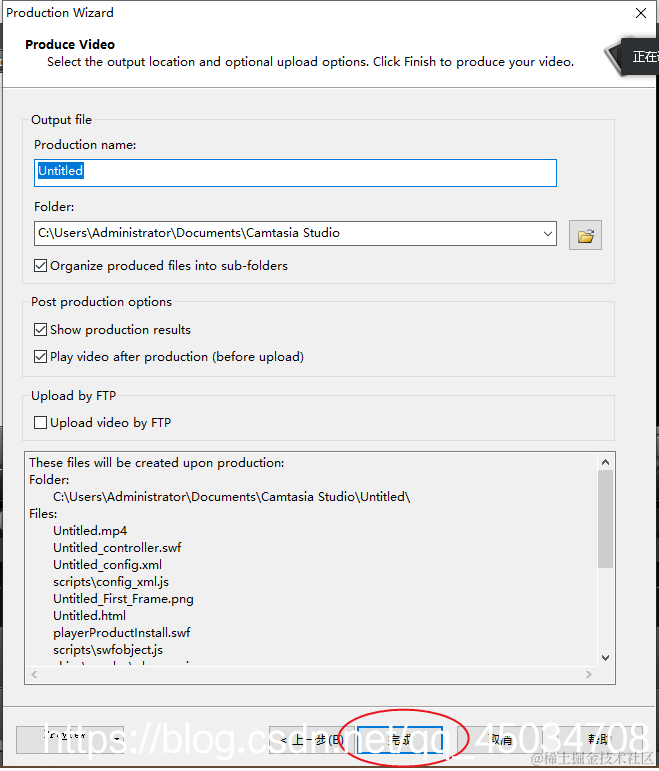The height and width of the screenshot is (771, 659).
Task: Select the Untitled.mp4 line
Action: pos(90,531)
